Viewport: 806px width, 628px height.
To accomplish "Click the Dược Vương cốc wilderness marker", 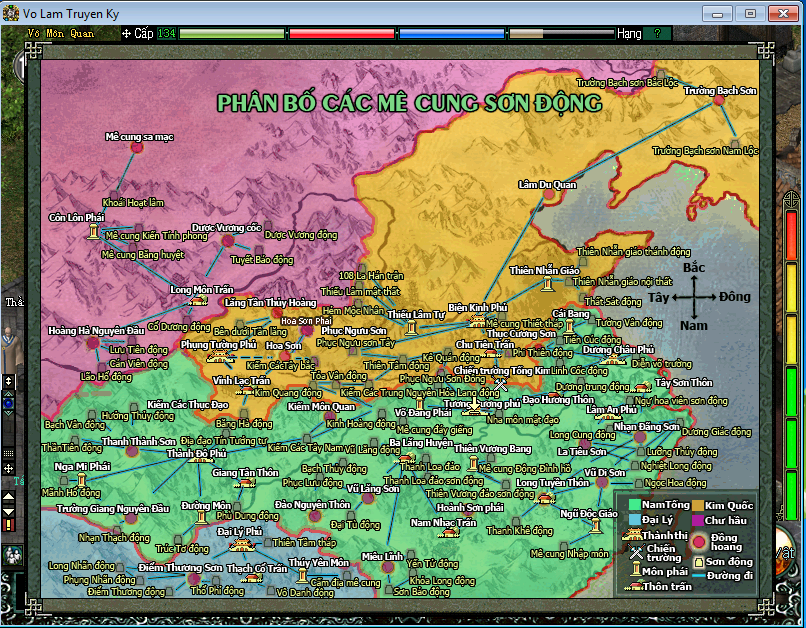I will 227,240.
